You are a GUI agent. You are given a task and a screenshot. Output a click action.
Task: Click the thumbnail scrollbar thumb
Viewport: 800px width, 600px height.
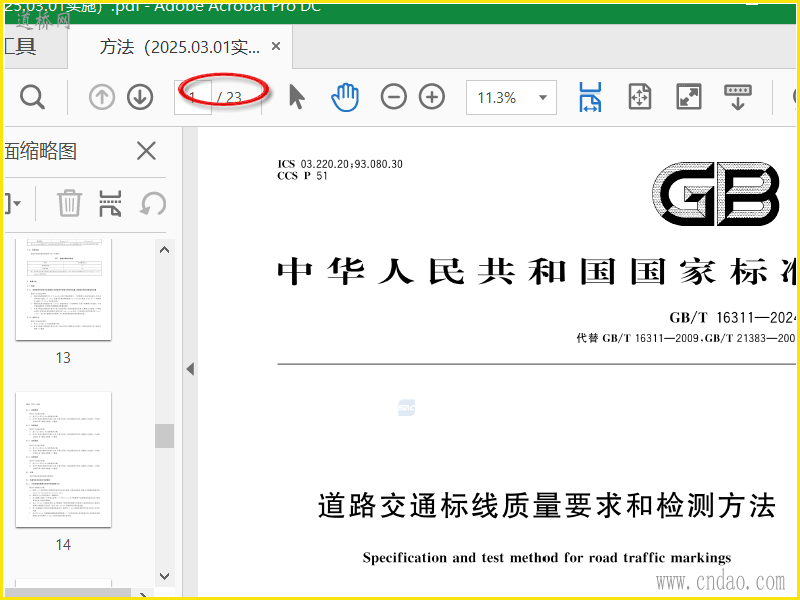[x=164, y=436]
